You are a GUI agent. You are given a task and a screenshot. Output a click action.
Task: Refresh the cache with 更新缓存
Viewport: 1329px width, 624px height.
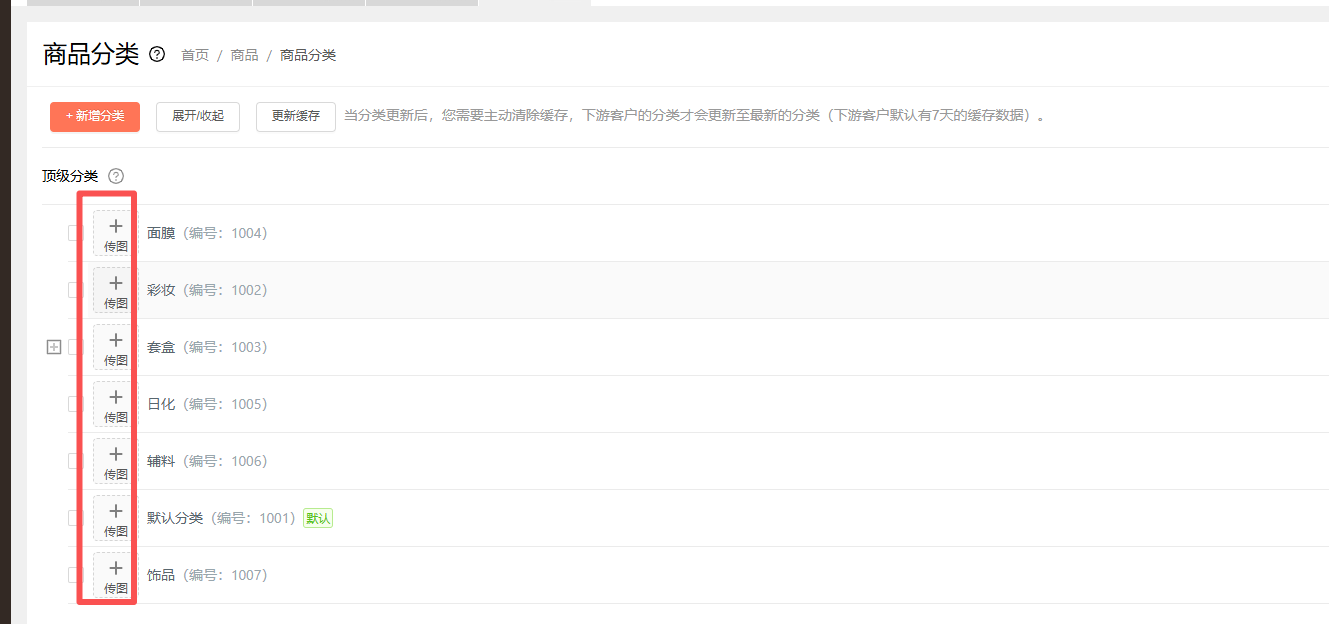[x=296, y=117]
